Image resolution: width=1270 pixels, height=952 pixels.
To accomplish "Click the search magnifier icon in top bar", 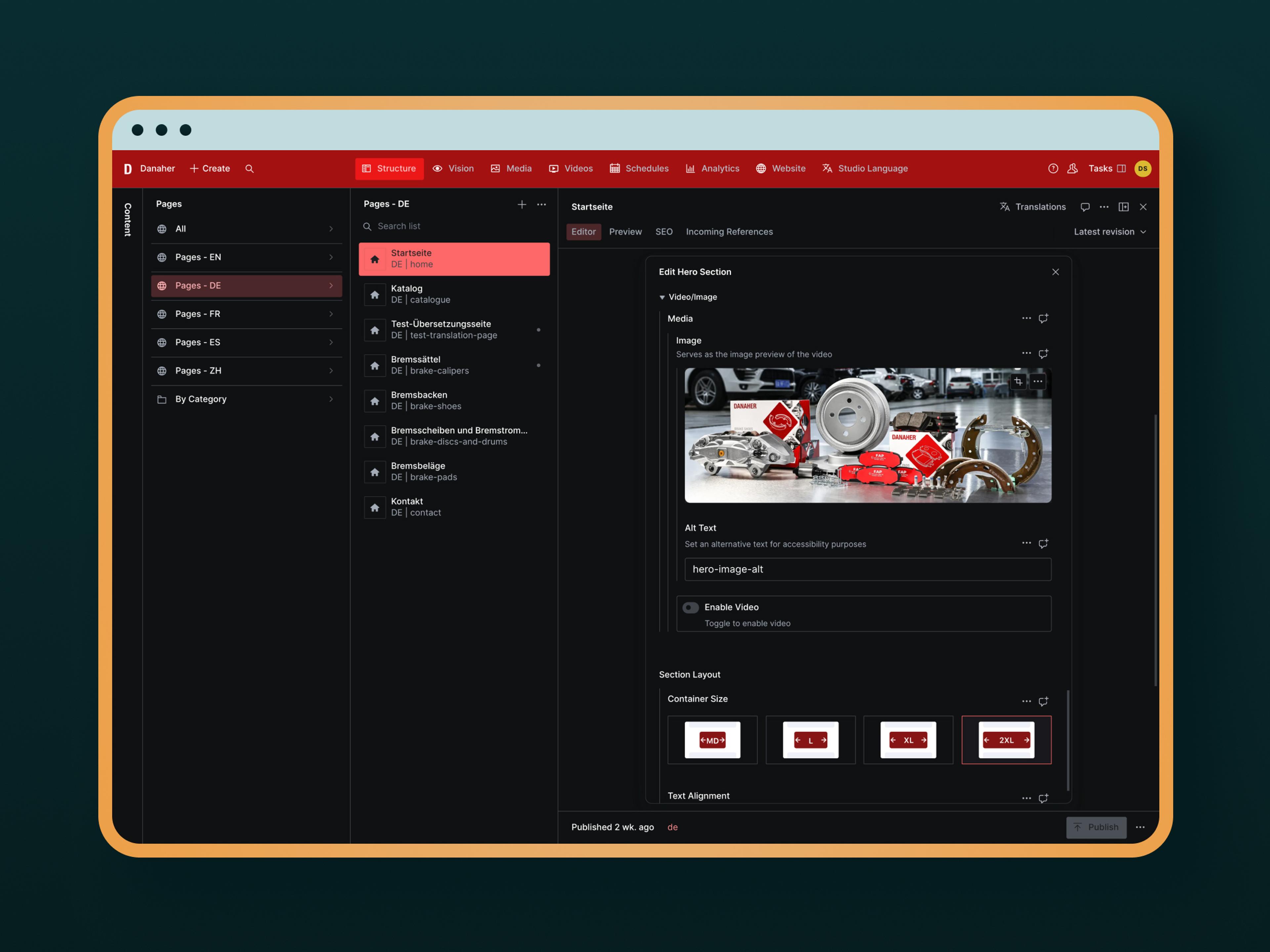I will pyautogui.click(x=249, y=169).
